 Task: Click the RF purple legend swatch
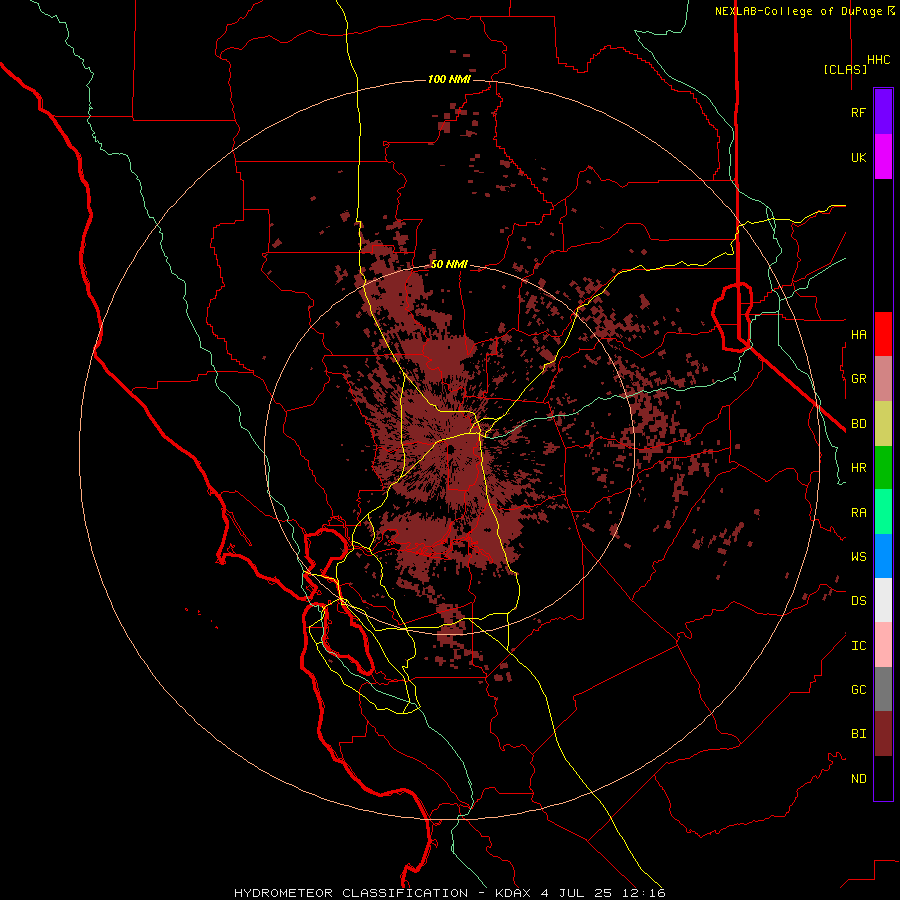(883, 112)
